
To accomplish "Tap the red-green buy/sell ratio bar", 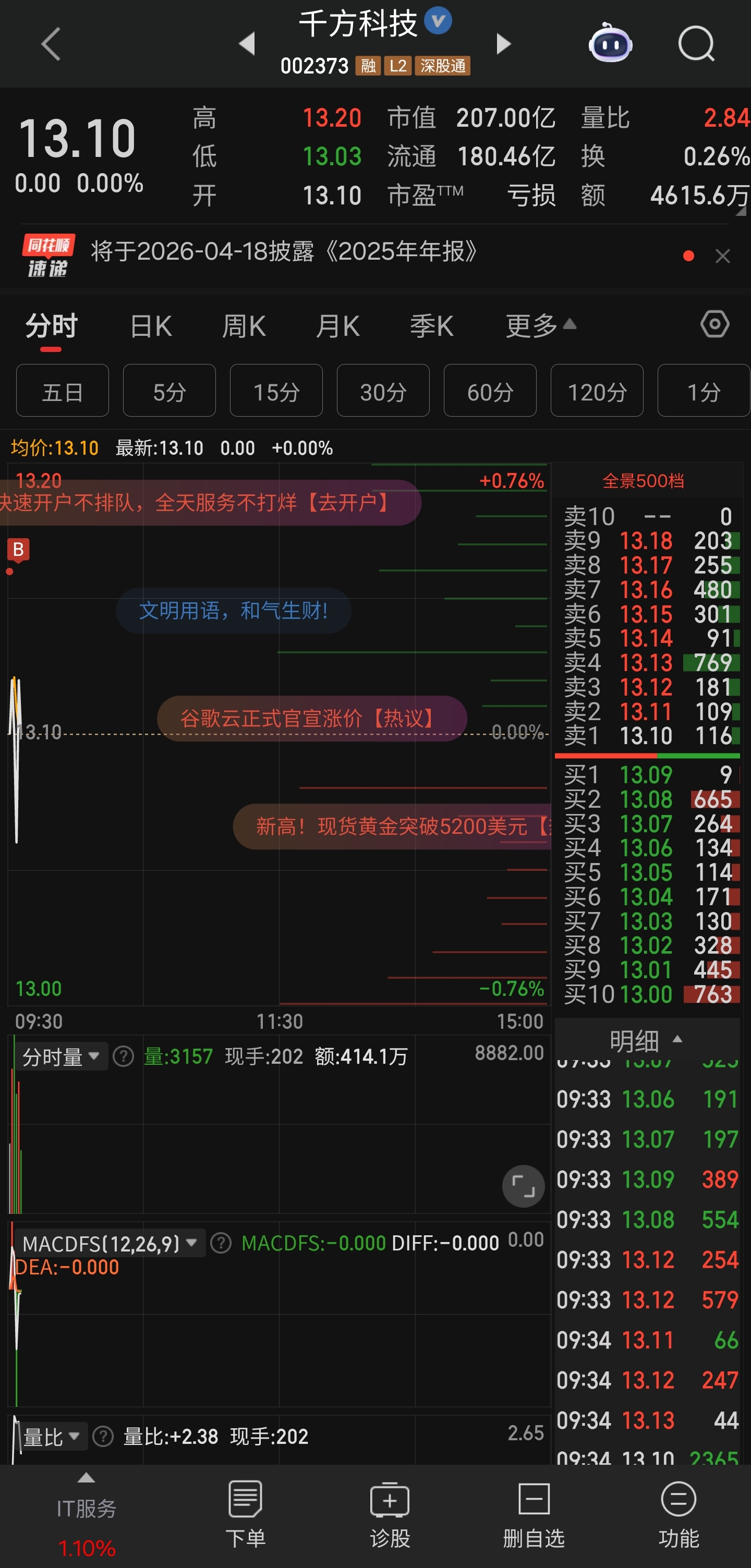I will [x=648, y=756].
